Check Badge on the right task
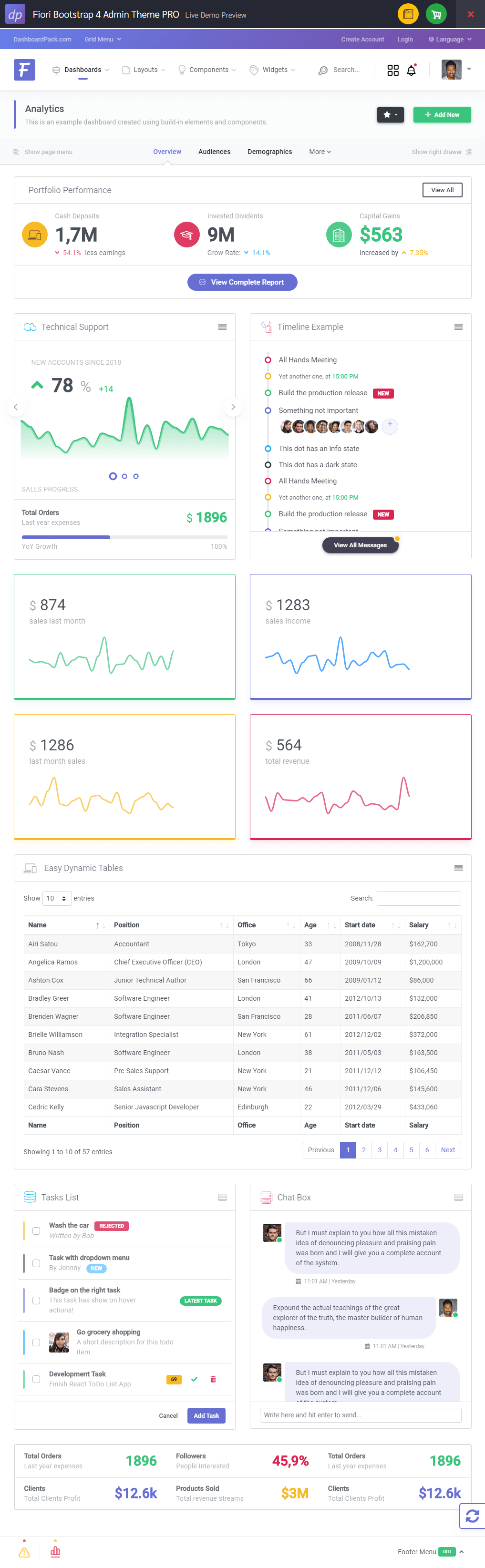 (37, 1300)
